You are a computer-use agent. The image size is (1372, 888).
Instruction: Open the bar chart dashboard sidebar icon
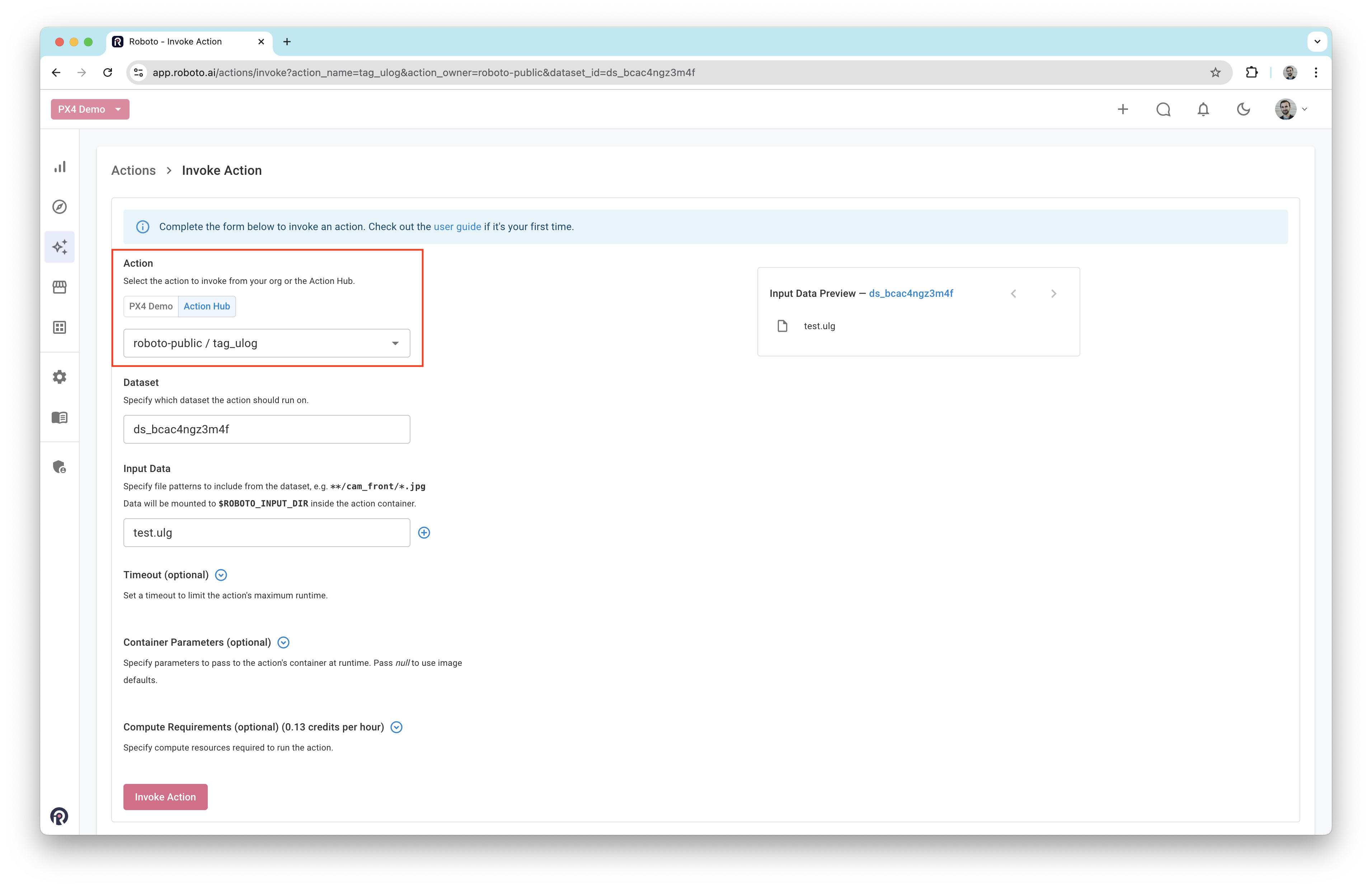click(60, 167)
